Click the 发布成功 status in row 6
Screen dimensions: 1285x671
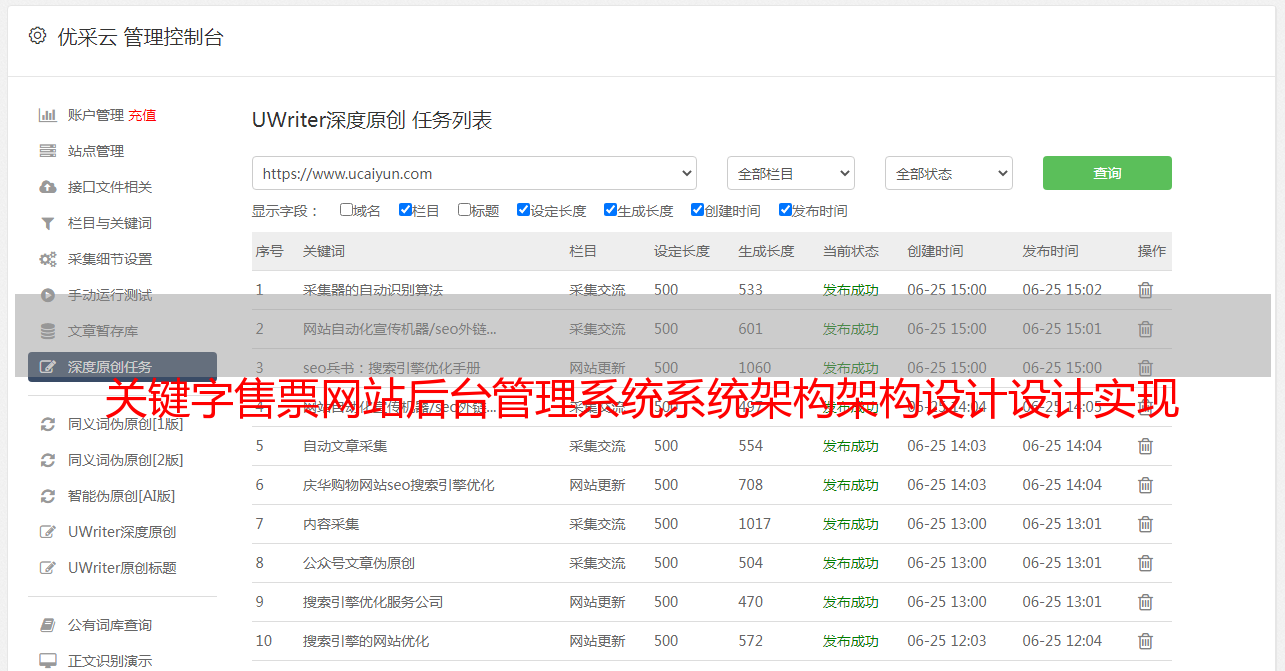pyautogui.click(x=851, y=485)
